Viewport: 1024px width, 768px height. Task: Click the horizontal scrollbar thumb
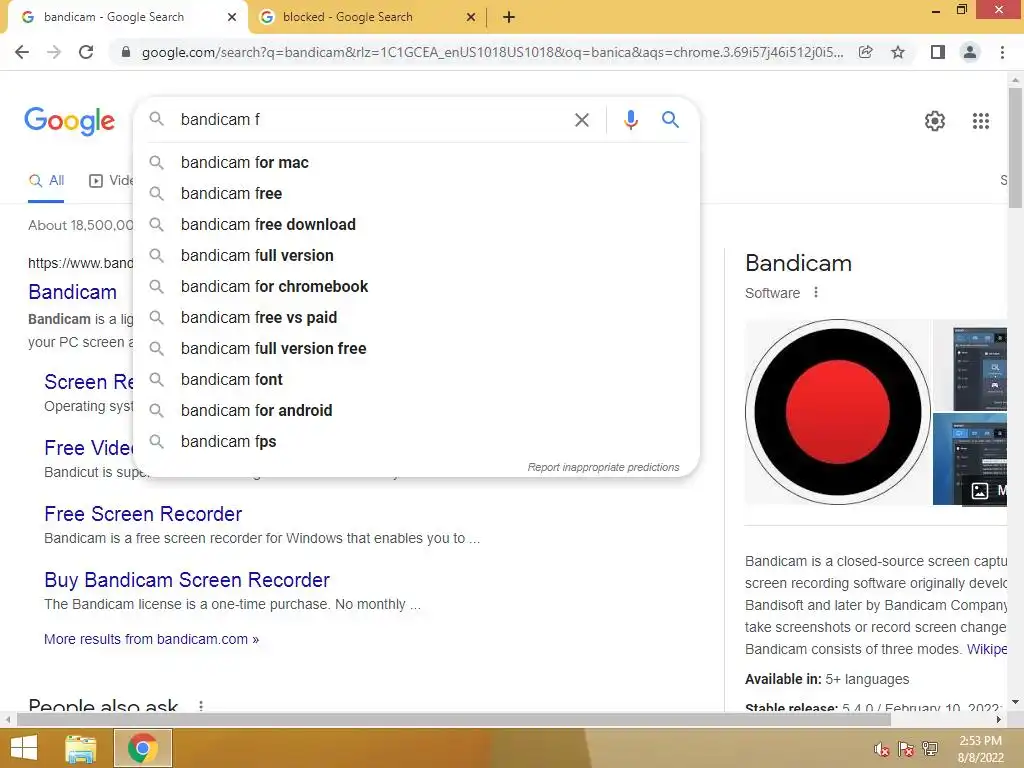(454, 719)
